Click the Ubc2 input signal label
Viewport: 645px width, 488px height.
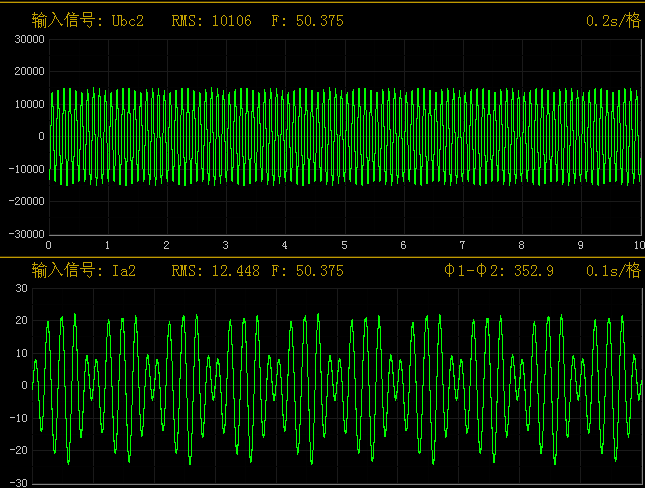tap(88, 20)
